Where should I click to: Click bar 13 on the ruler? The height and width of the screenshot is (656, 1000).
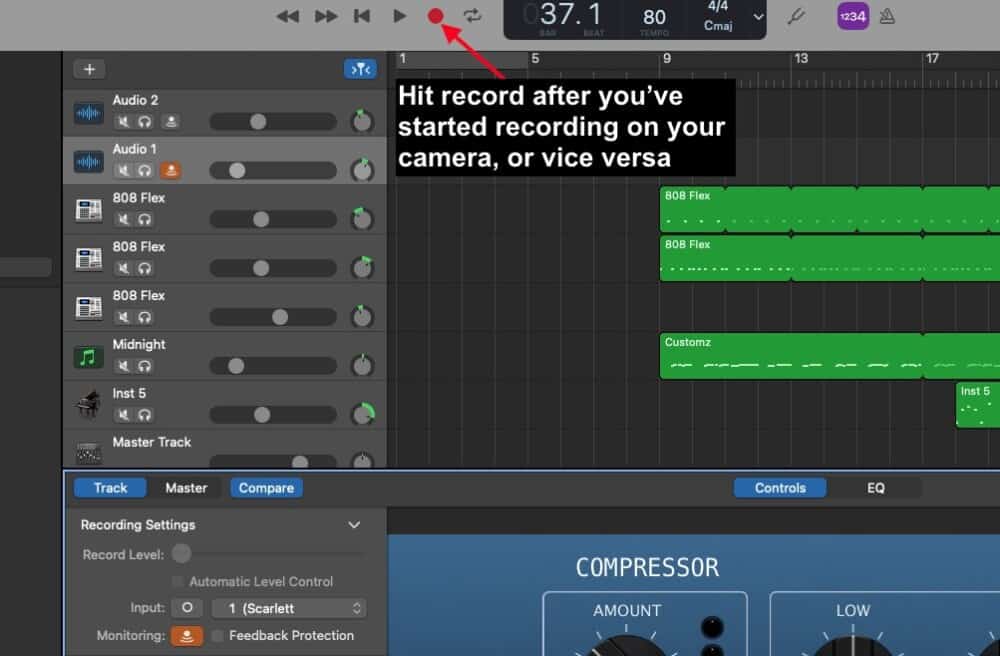801,59
